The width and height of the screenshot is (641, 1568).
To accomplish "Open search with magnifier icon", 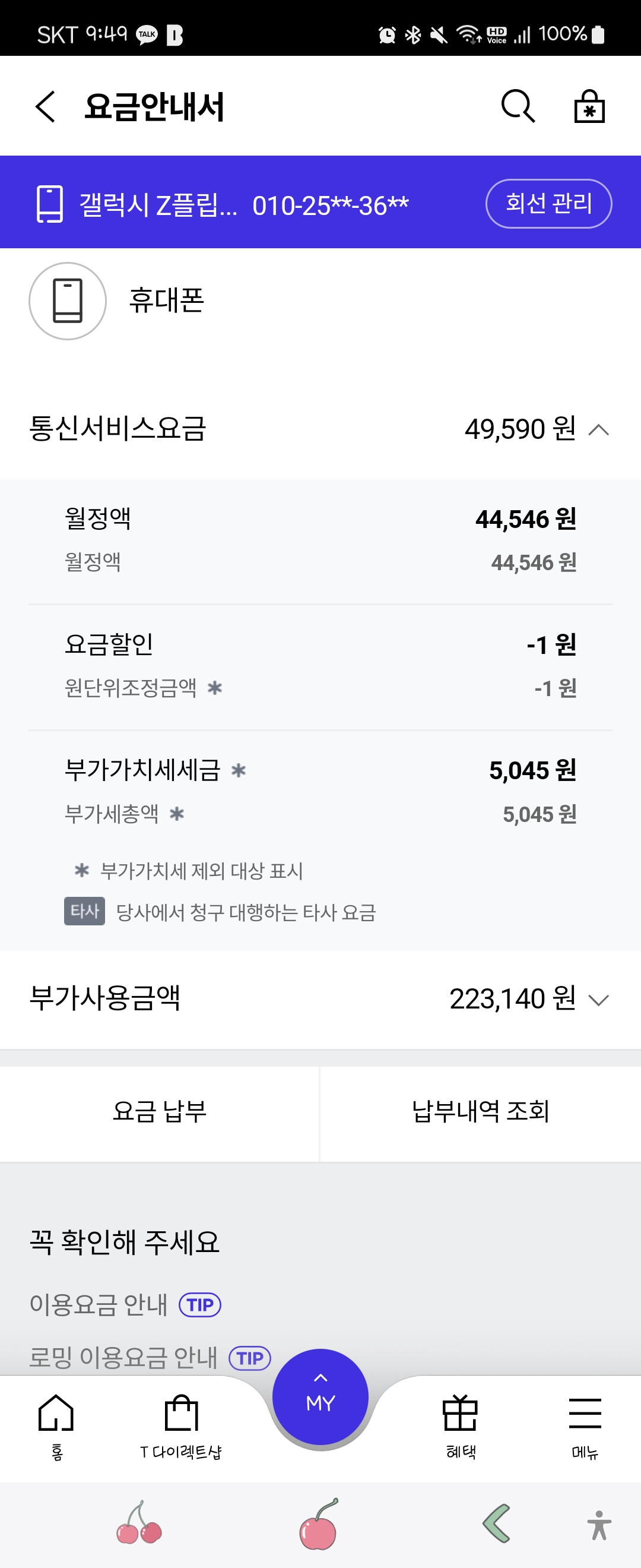I will click(518, 106).
